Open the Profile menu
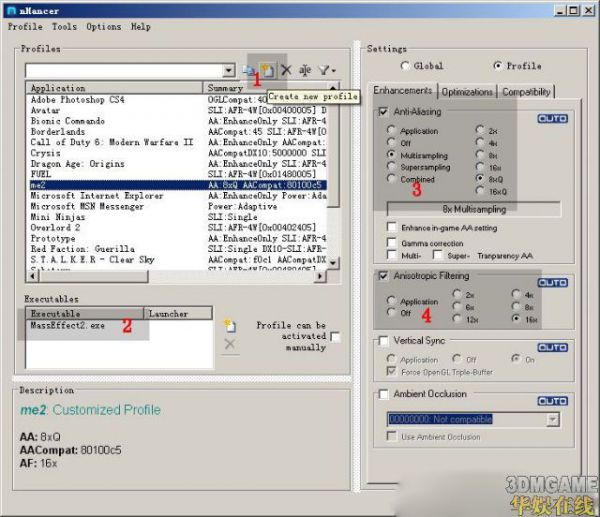 pyautogui.click(x=25, y=27)
